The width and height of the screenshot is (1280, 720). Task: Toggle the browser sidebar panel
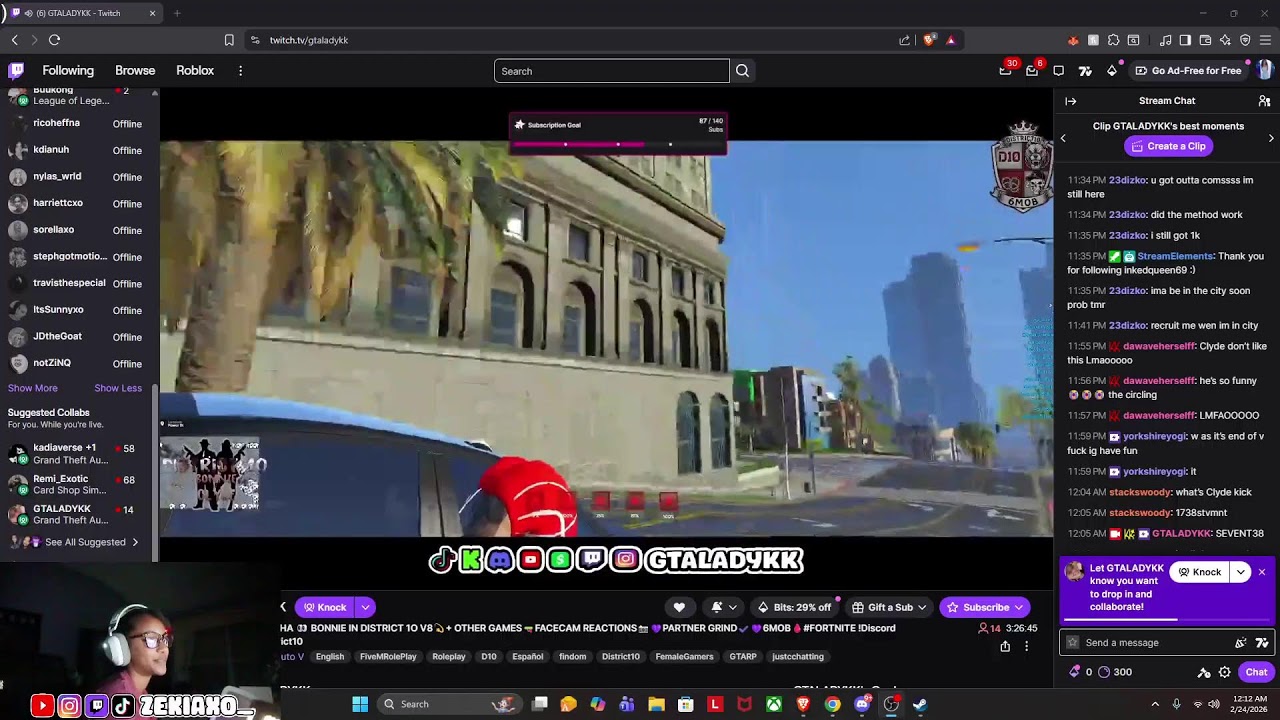click(x=1185, y=40)
